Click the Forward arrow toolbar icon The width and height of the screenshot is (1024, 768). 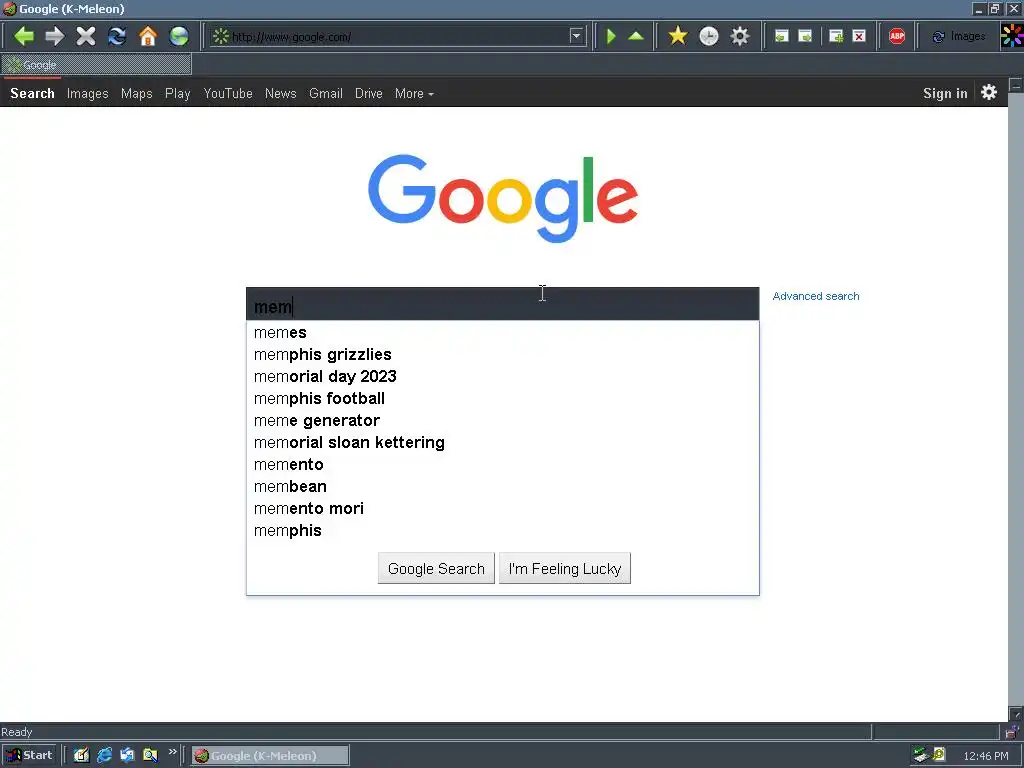55,36
